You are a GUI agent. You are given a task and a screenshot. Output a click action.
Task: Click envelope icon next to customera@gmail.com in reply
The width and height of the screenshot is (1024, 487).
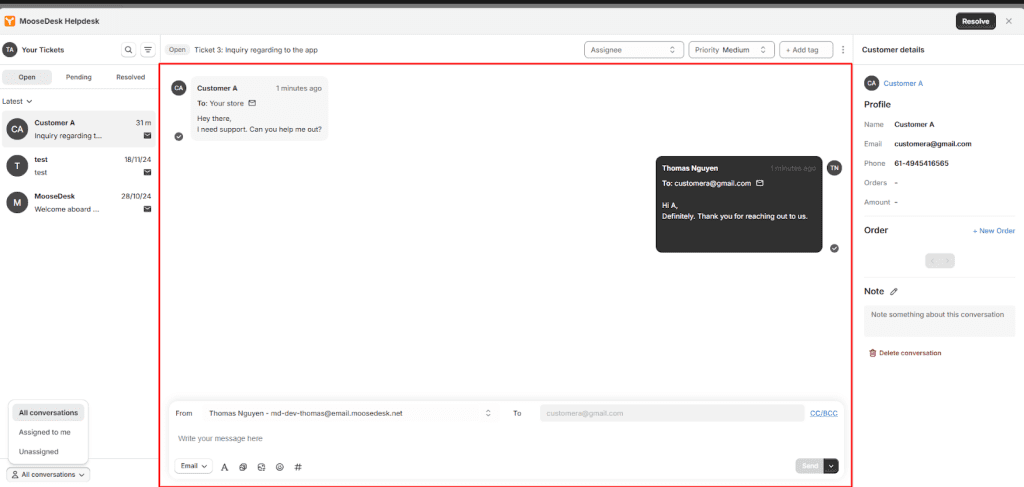tap(760, 183)
